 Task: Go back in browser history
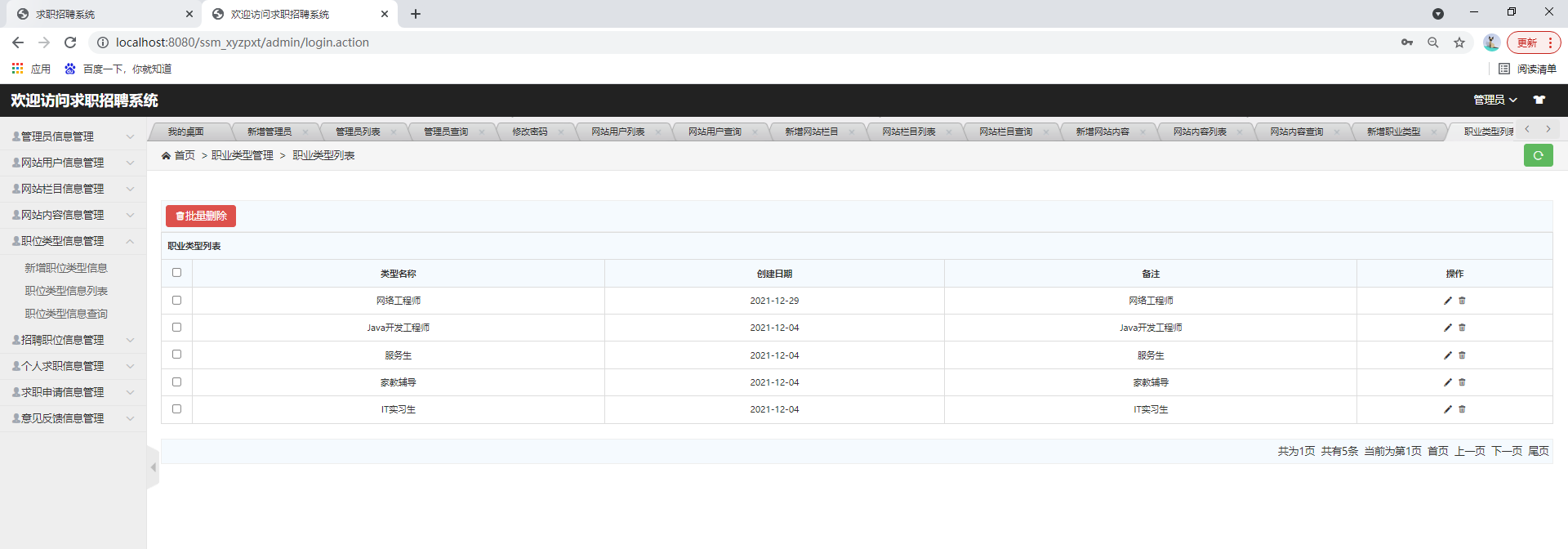(x=18, y=42)
